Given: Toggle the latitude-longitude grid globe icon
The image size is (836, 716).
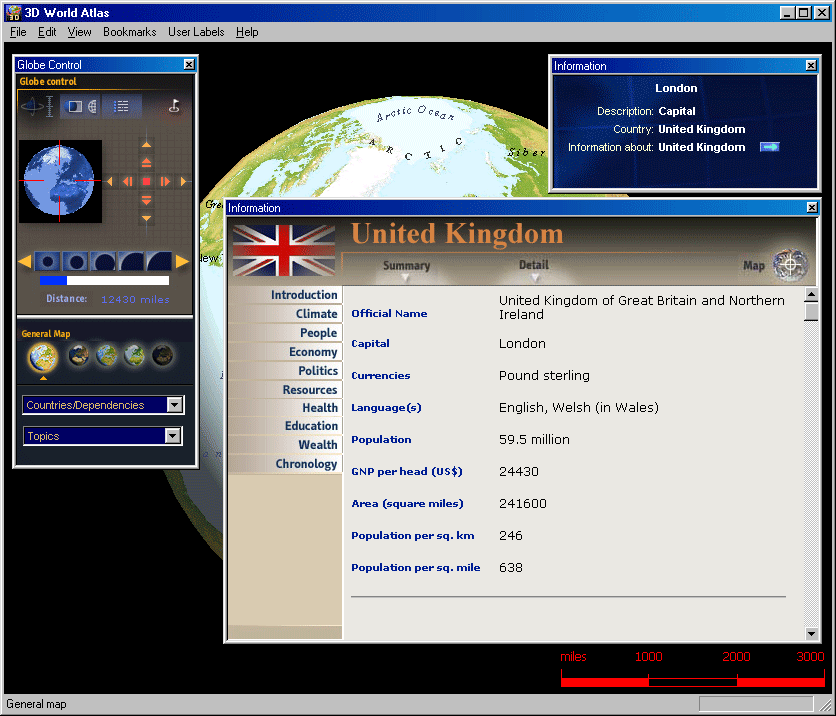Looking at the screenshot, I should click(x=92, y=107).
